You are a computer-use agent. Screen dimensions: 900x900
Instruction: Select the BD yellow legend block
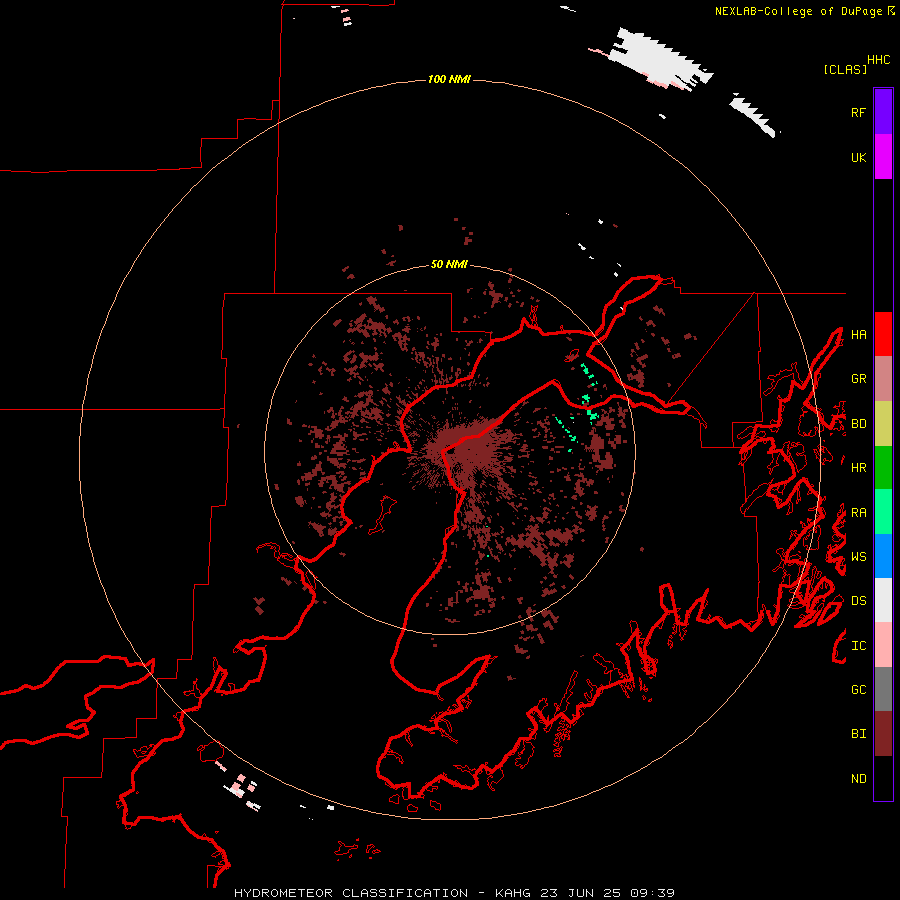(883, 423)
